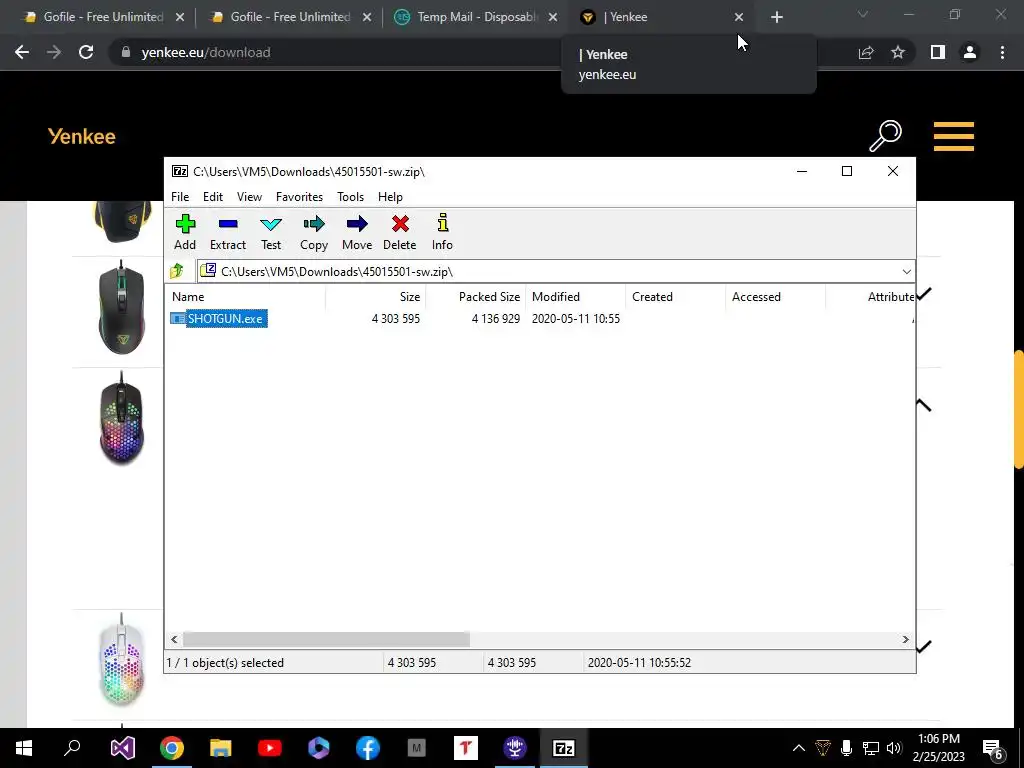1024x768 pixels.
Task: Toggle Chrome side panel icon
Action: tap(938, 52)
